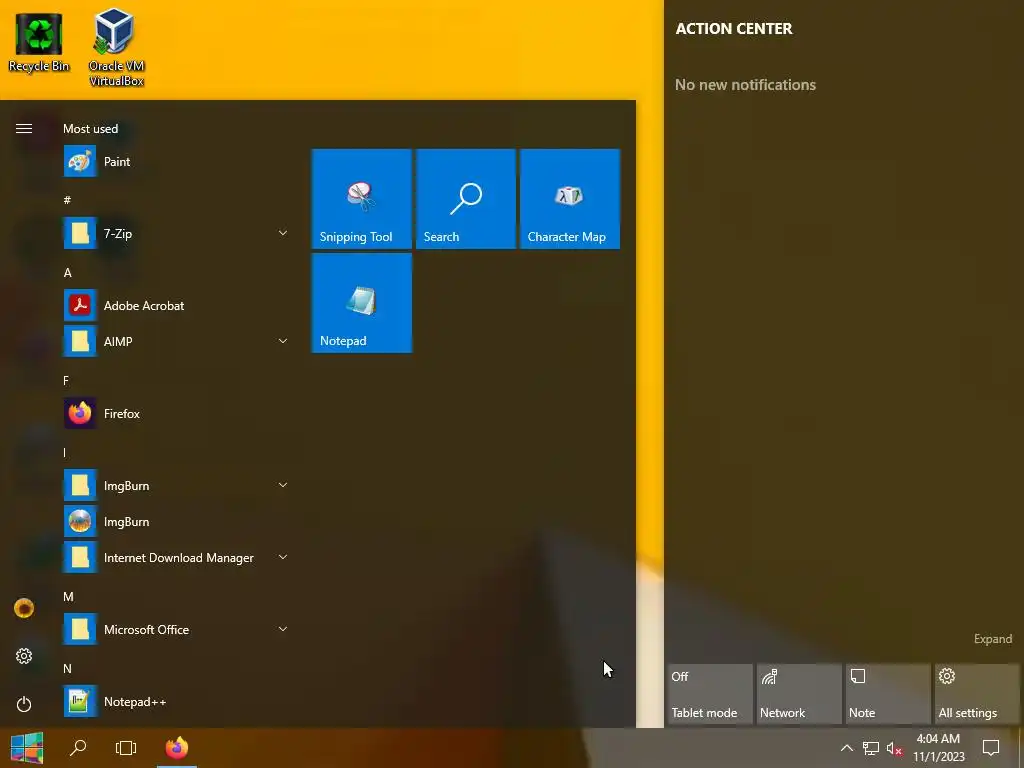Open All settings quick action

[977, 694]
